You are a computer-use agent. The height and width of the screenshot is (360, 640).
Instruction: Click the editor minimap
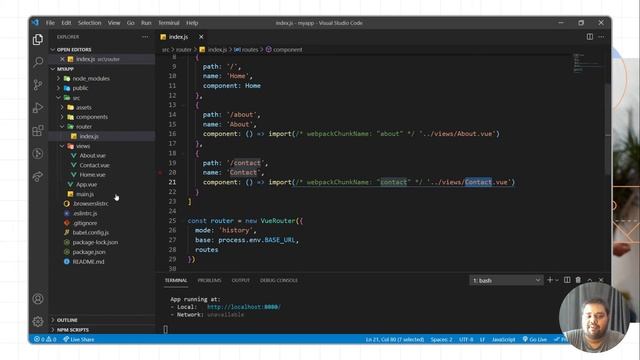point(587,63)
